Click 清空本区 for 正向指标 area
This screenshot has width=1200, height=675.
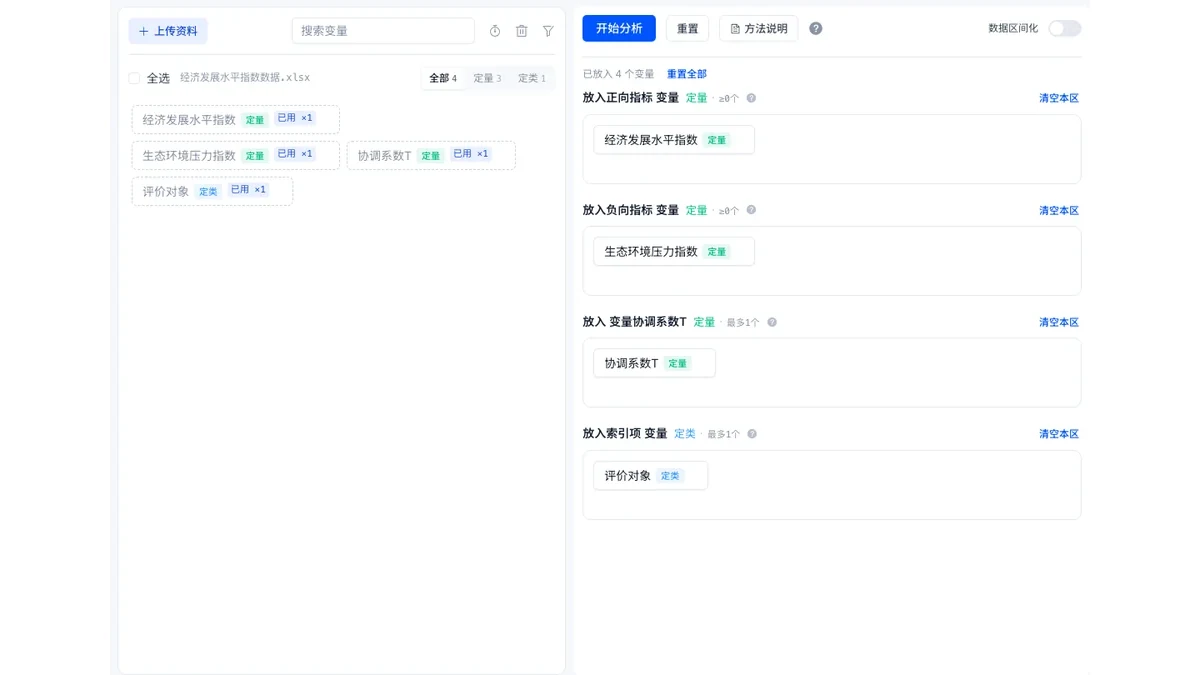(x=1059, y=98)
